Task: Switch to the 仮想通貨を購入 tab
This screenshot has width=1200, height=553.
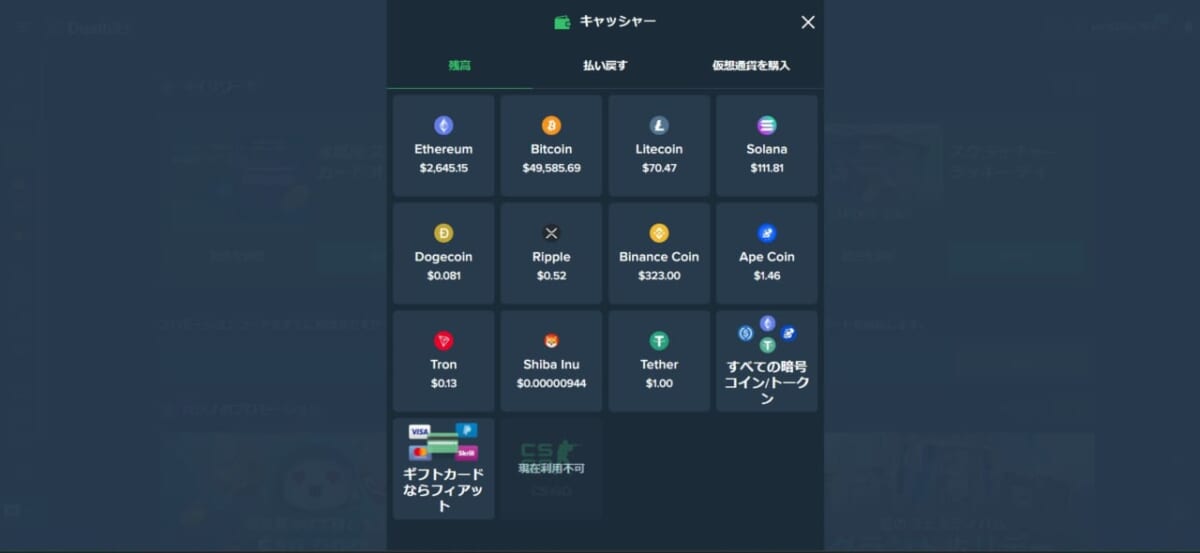Action: point(751,66)
